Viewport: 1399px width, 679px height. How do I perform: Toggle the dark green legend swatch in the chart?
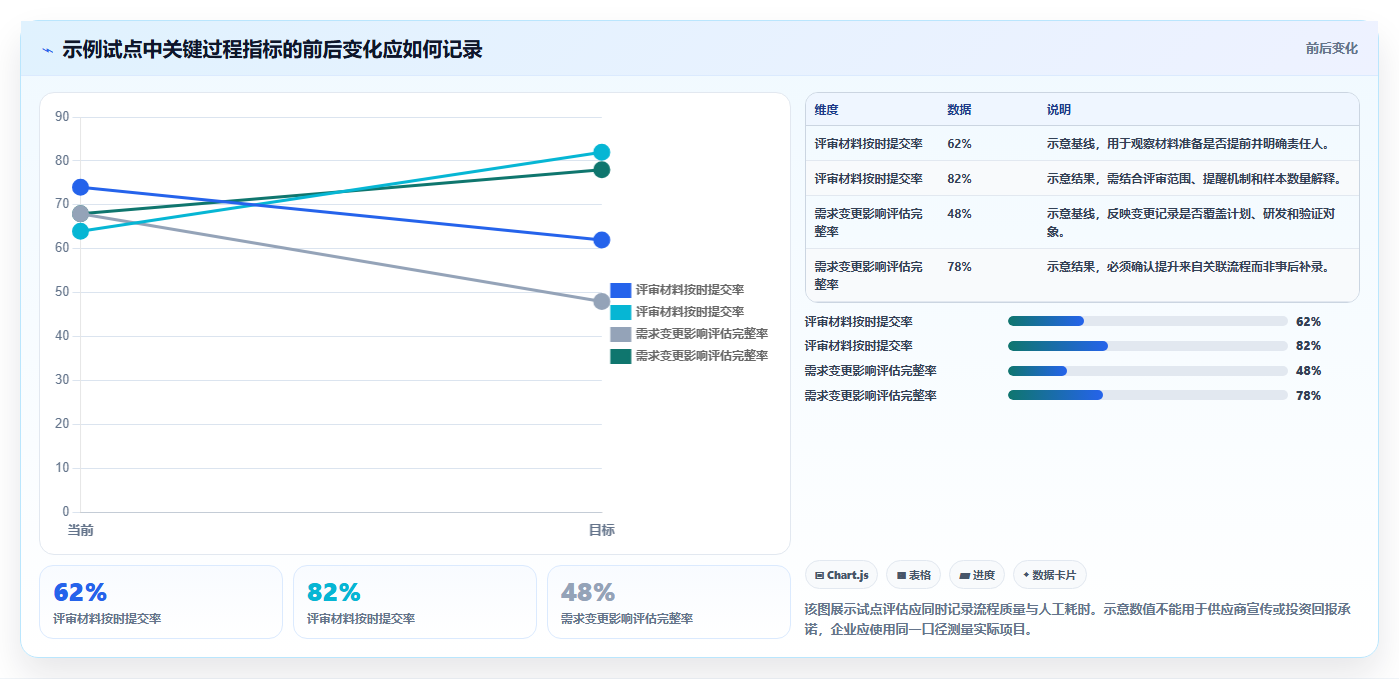coord(621,356)
